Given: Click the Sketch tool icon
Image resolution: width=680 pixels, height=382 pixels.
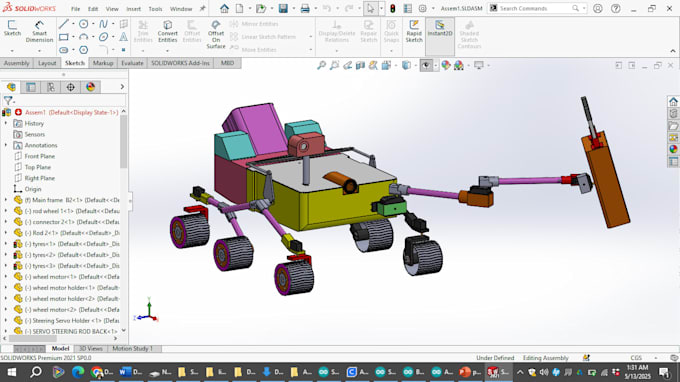Looking at the screenshot, I should click(12, 25).
